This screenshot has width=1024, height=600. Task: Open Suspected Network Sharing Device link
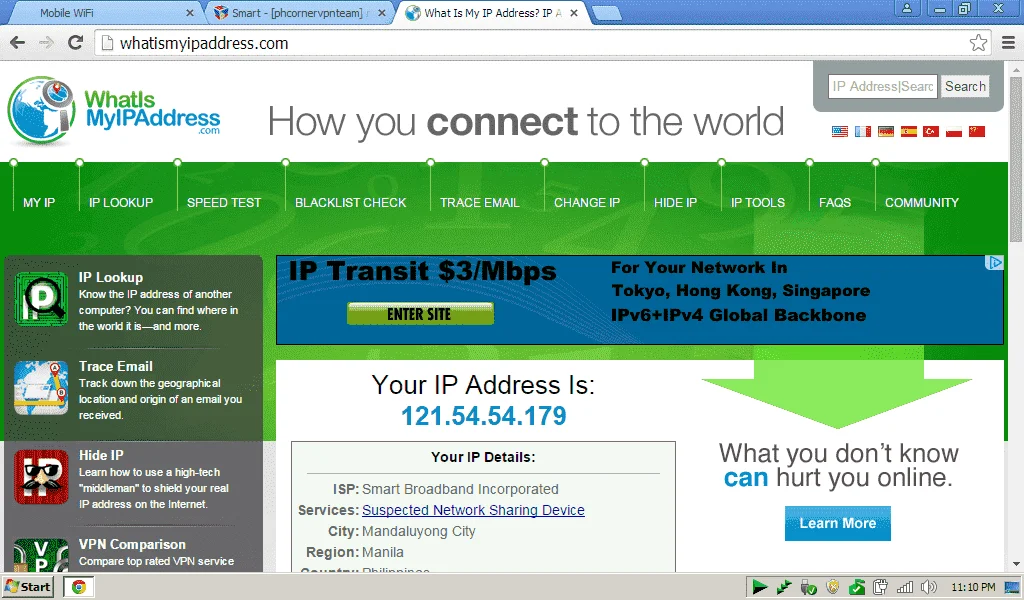473,510
